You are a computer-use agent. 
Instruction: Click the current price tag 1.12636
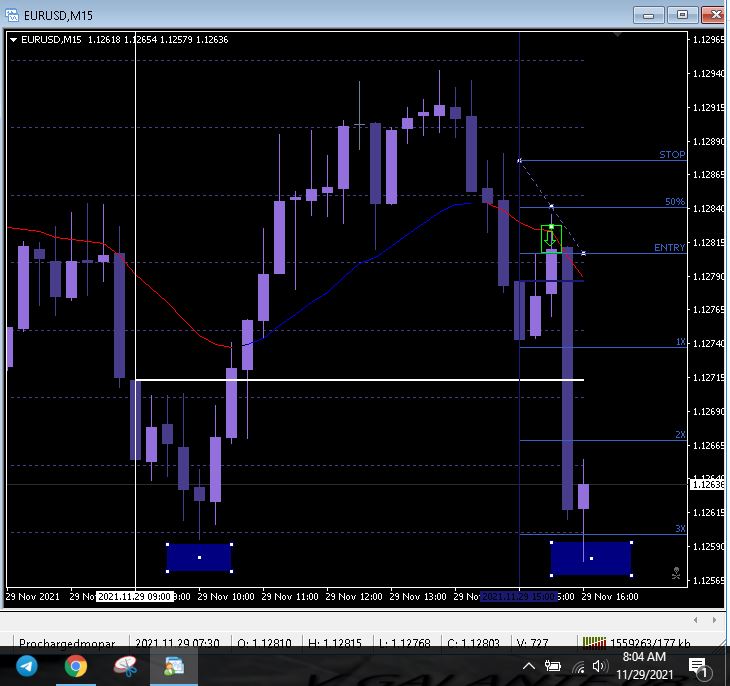[x=707, y=485]
